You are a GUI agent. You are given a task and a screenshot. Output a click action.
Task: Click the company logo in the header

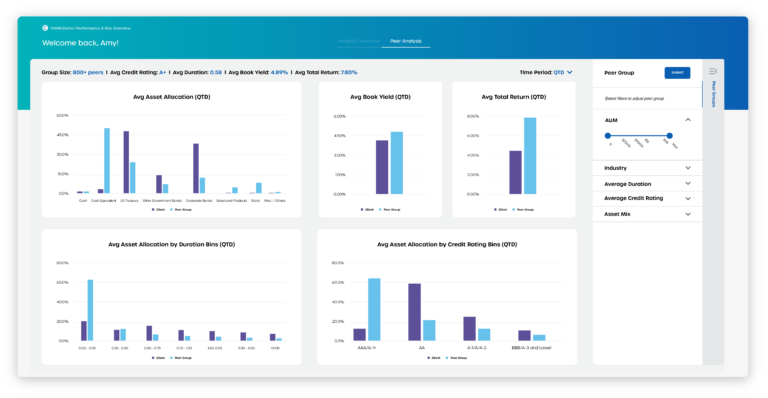click(x=45, y=28)
